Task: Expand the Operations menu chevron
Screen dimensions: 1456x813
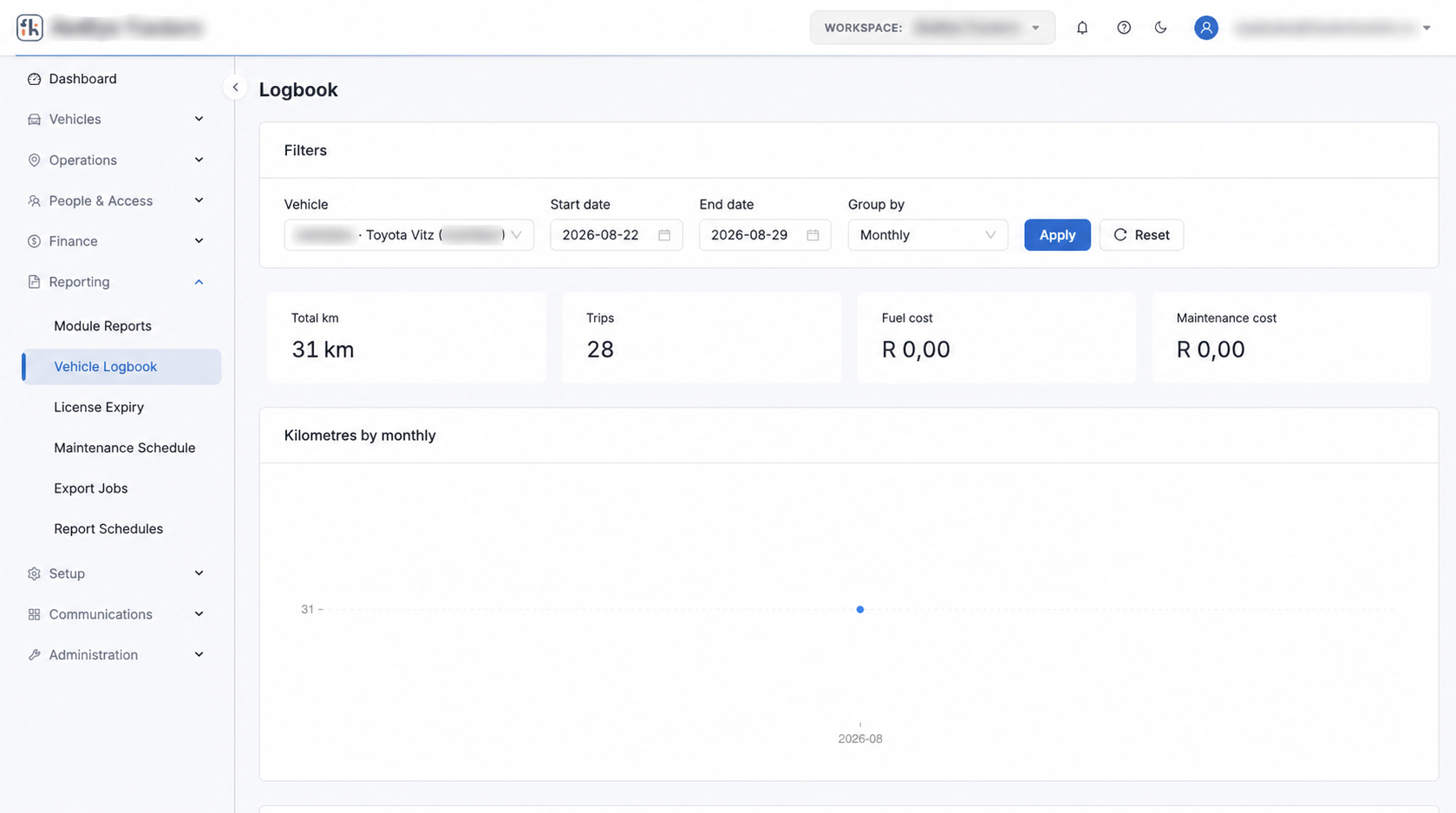Action: click(199, 160)
